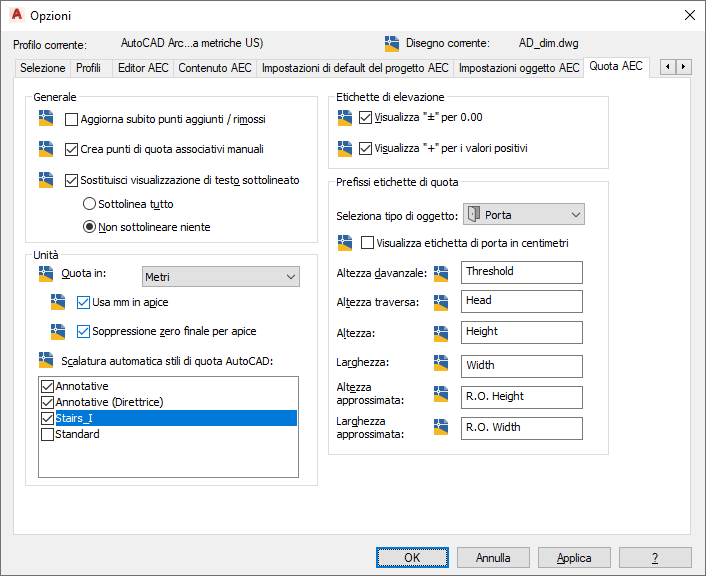The width and height of the screenshot is (706, 576).
Task: Switch to Contenuto AEC tab
Action: pyautogui.click(x=215, y=68)
